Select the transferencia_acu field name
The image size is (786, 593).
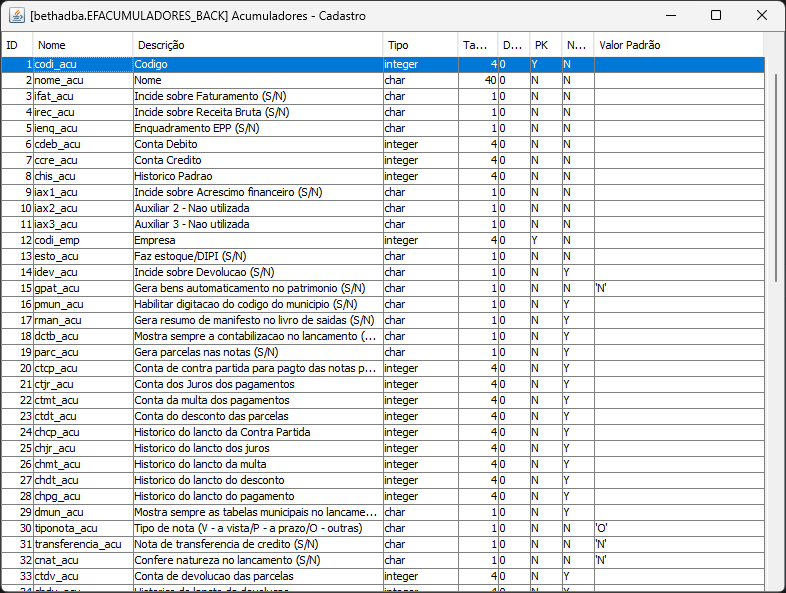(83, 545)
